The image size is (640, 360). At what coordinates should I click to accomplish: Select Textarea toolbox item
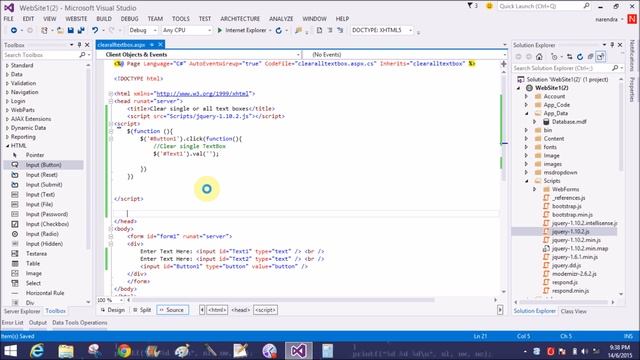(x=36, y=253)
